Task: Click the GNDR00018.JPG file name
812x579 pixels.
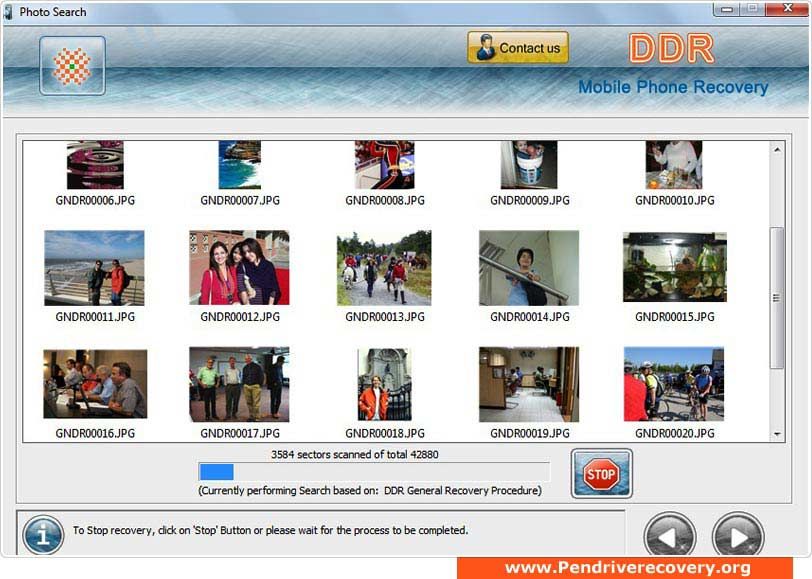Action: tap(385, 433)
